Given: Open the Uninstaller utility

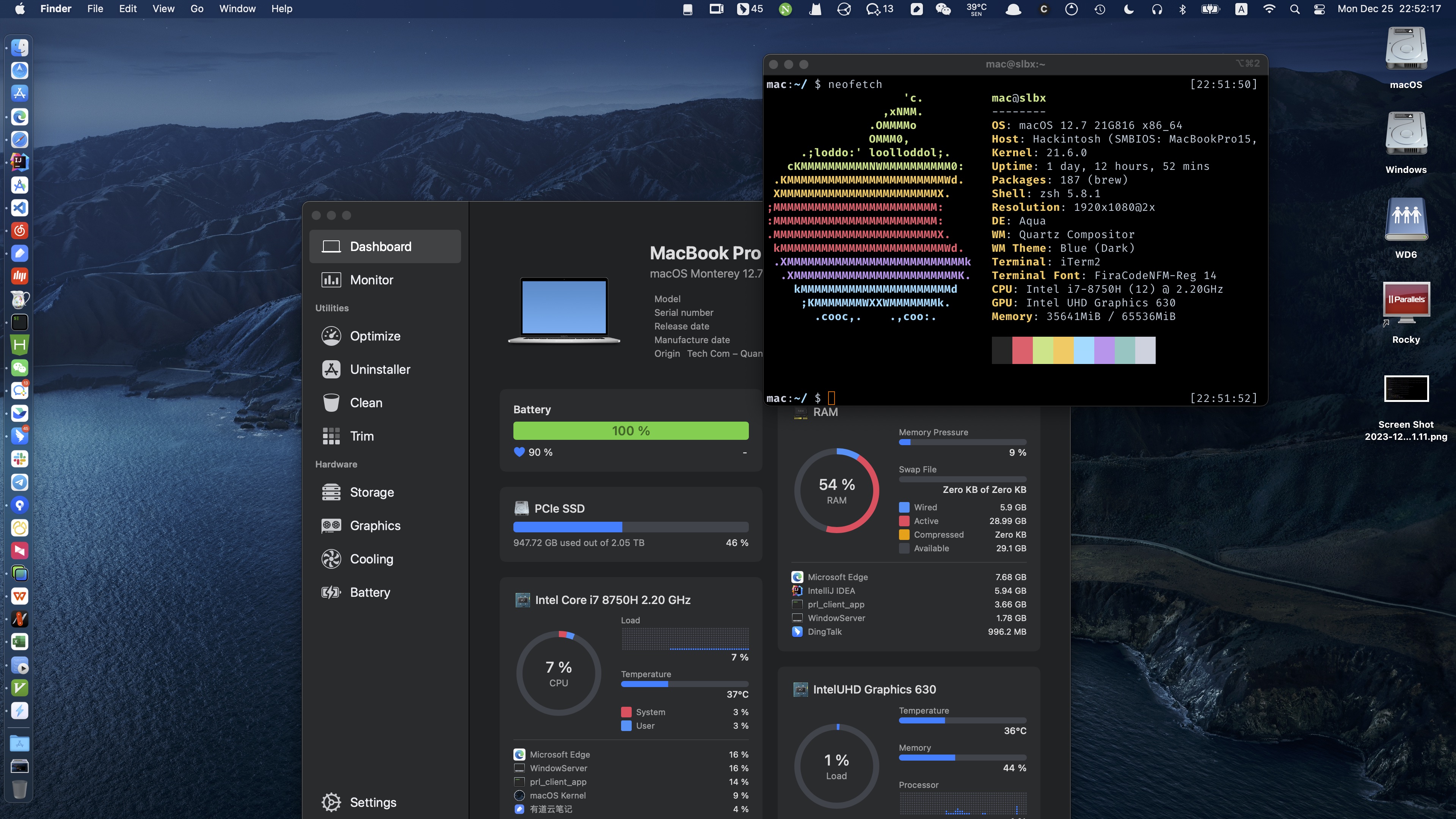Looking at the screenshot, I should (x=385, y=369).
